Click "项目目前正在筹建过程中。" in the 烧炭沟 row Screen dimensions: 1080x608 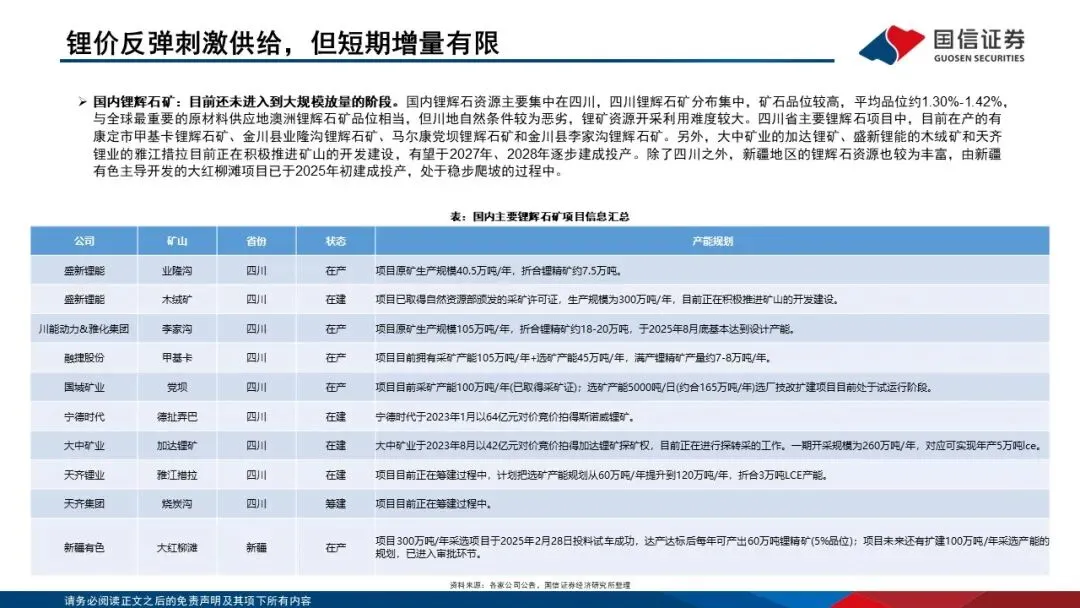[434, 504]
